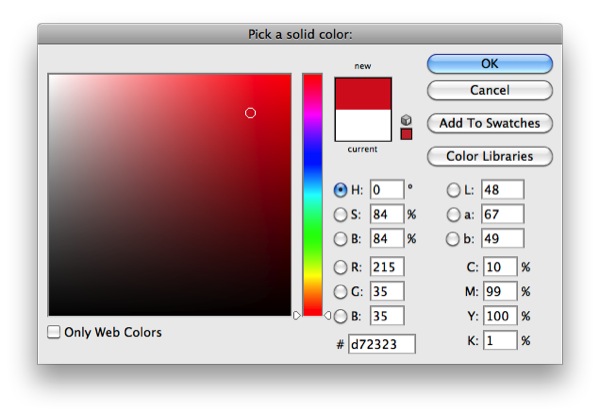600x416 pixels.
Task: Click the out-of-gamut warning cube icon
Action: 406,120
